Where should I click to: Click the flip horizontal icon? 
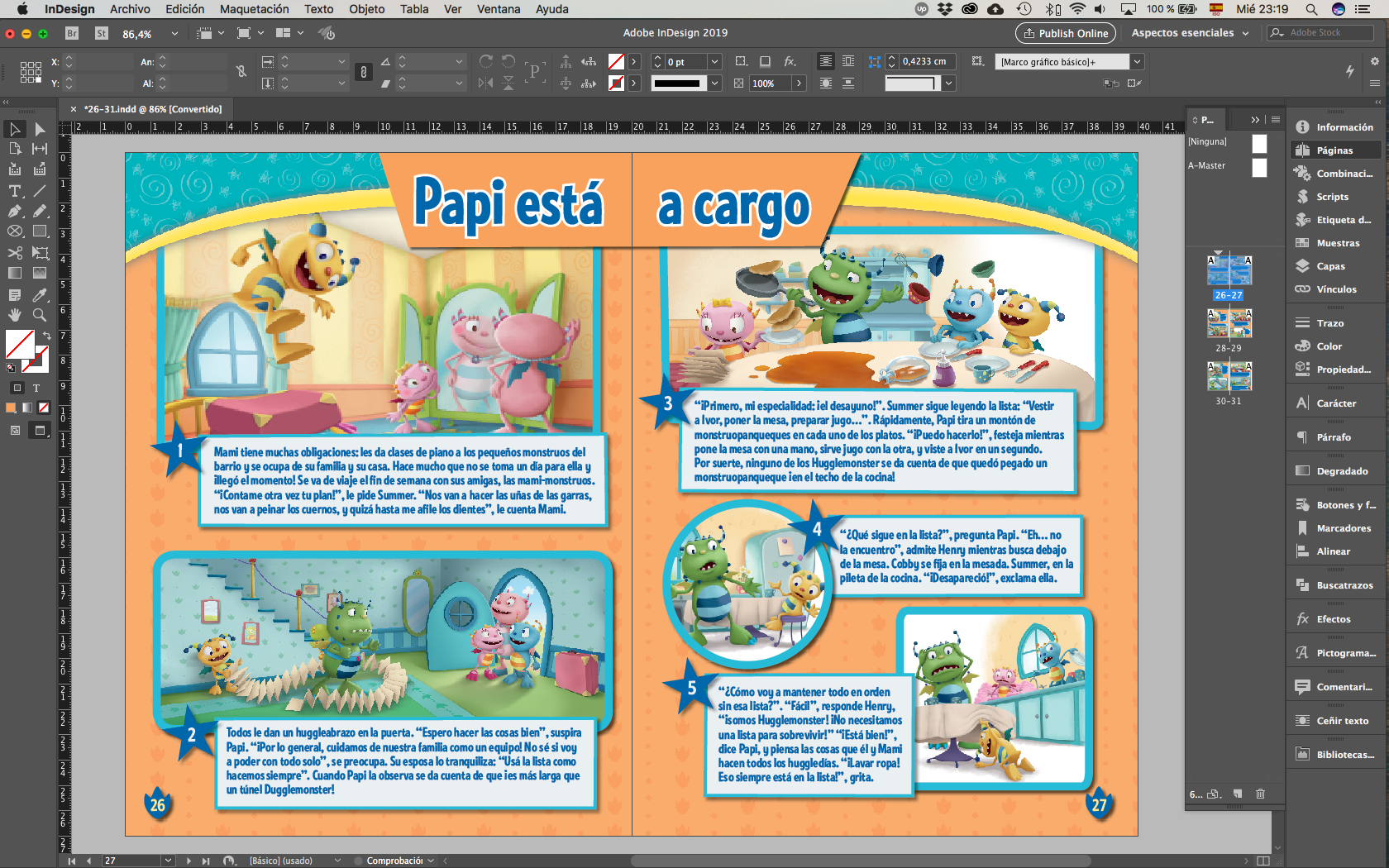click(x=485, y=83)
